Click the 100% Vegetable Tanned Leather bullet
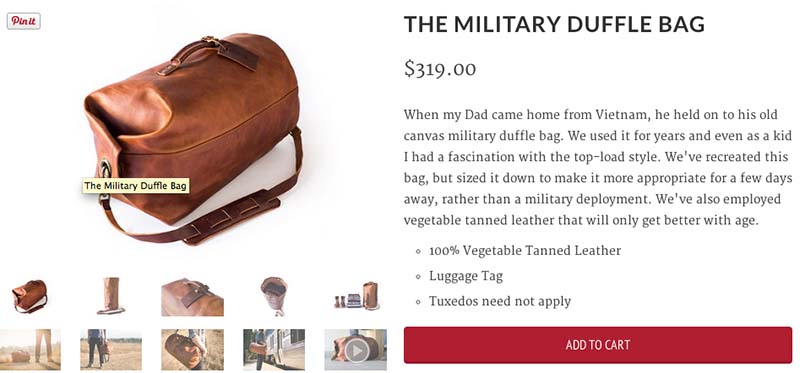 coord(524,251)
